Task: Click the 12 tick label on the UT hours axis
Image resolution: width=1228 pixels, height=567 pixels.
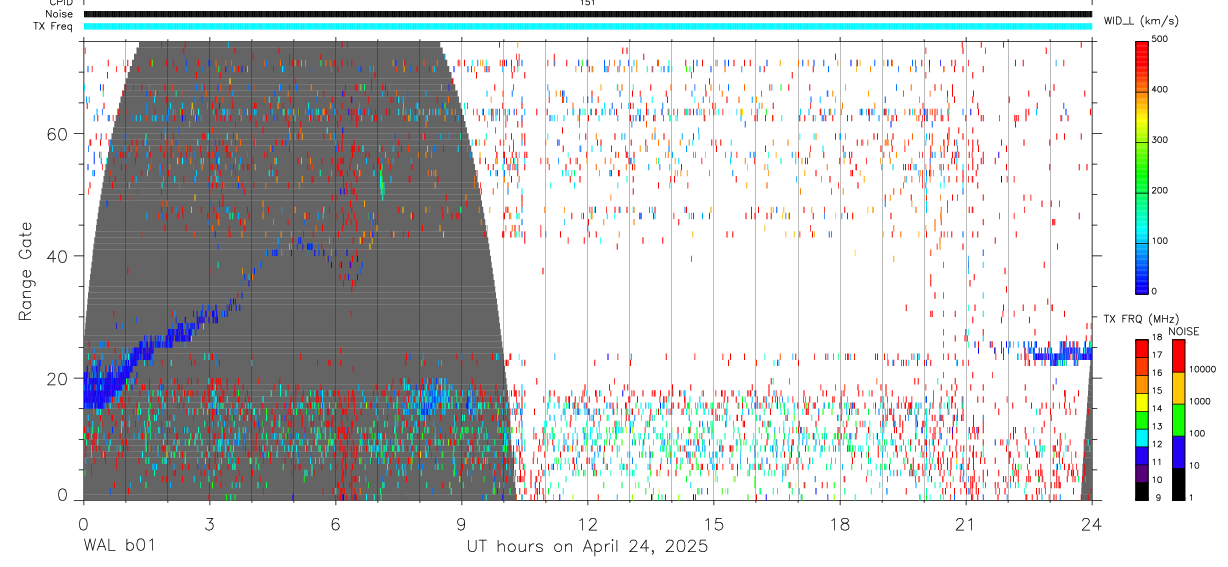Action: (x=587, y=523)
